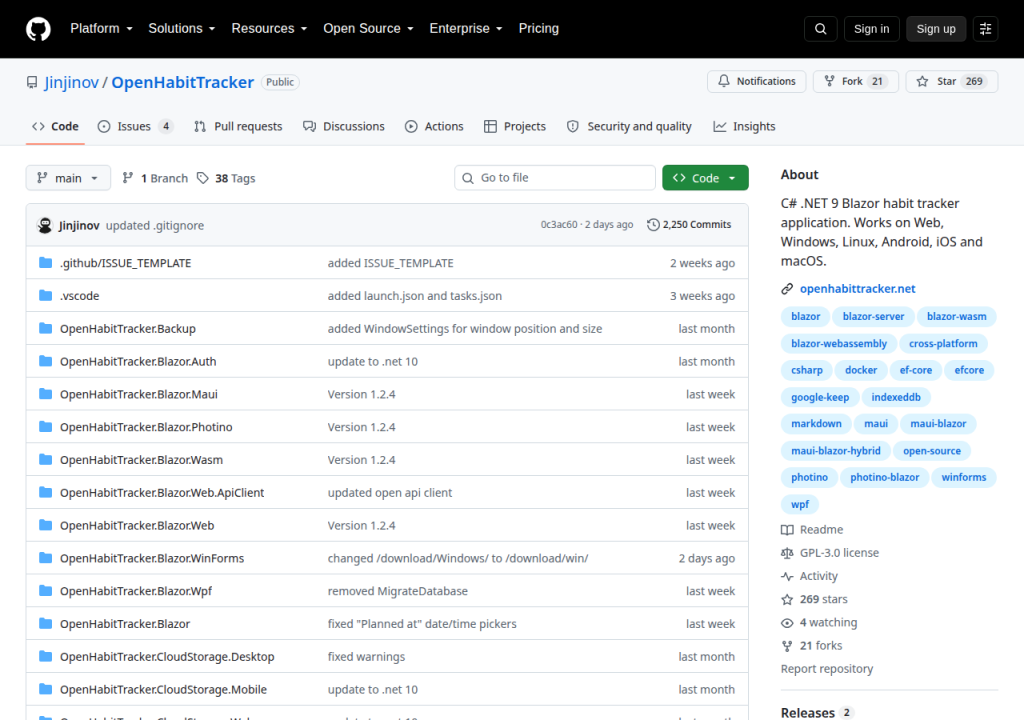
Task: Fork the repository via Fork button
Action: (x=856, y=81)
